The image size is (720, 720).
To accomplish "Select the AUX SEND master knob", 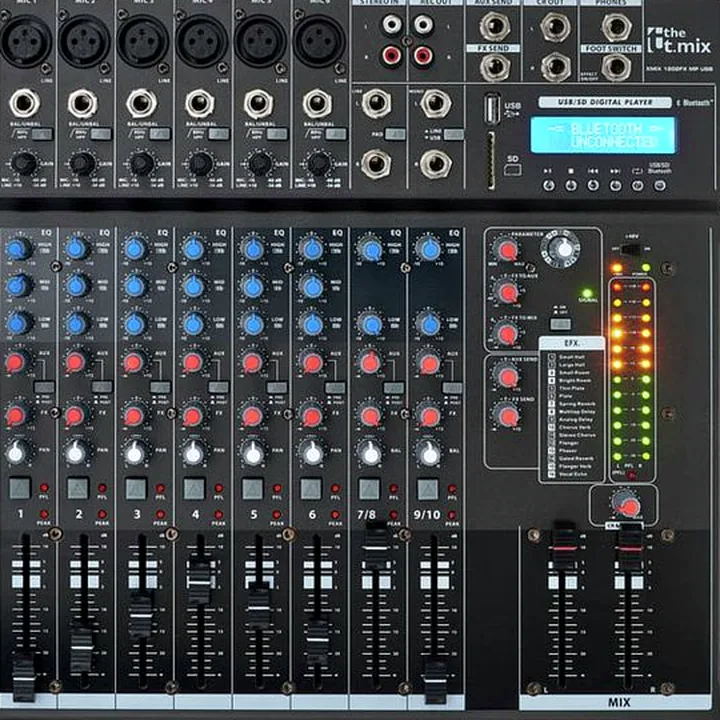I will pyautogui.click(x=508, y=377).
